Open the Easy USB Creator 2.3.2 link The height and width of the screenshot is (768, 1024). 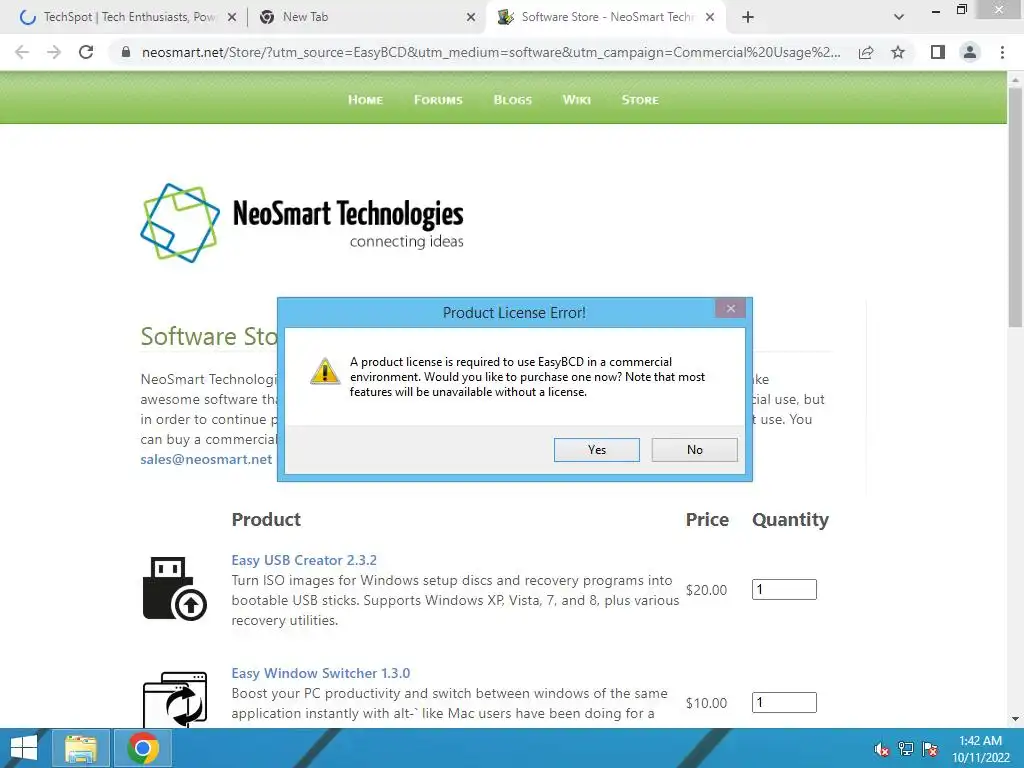coord(304,560)
